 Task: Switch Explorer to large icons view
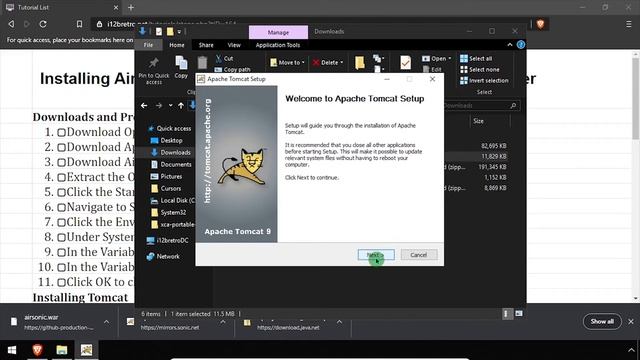[519, 313]
